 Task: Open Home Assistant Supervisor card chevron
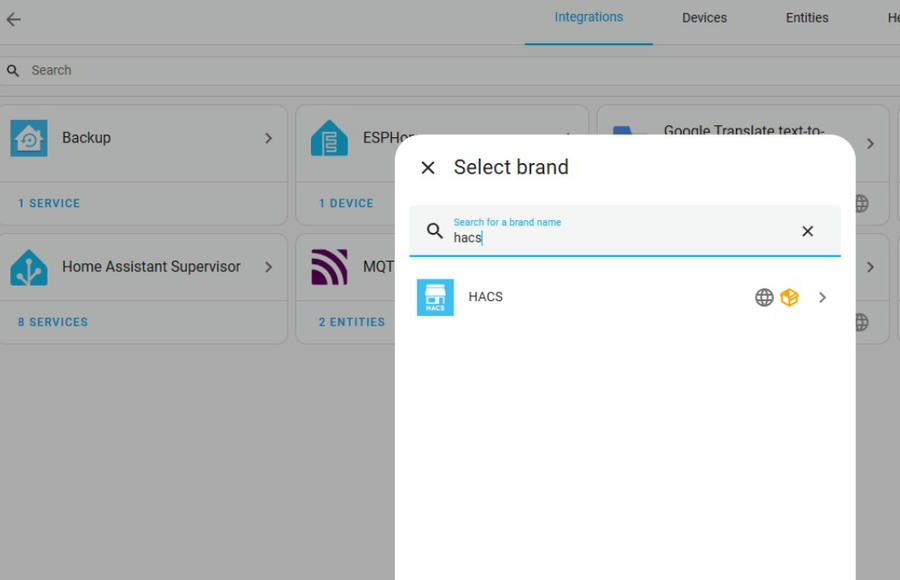[x=268, y=267]
